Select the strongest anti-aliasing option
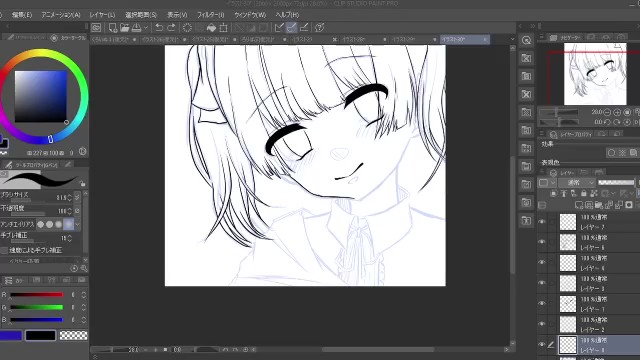Image resolution: width=640 pixels, height=360 pixels. [x=68, y=224]
